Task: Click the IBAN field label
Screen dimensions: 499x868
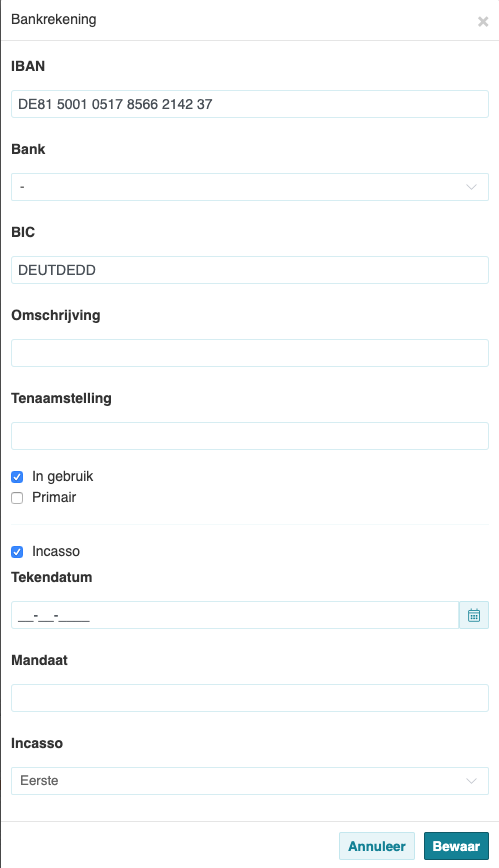Action: pos(28,66)
